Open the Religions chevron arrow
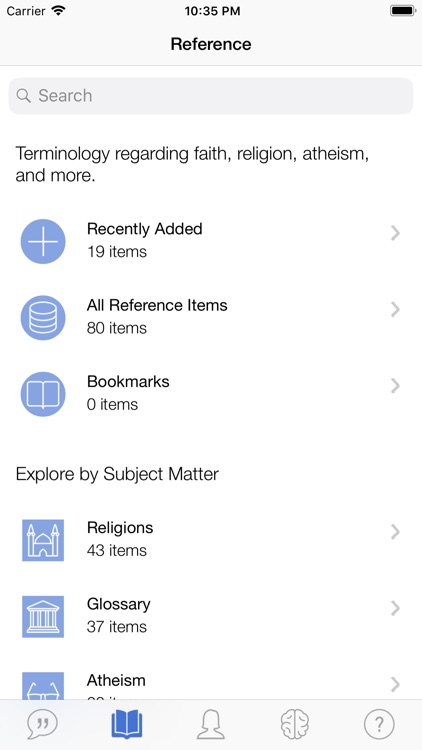The width and height of the screenshot is (422, 750). tap(395, 531)
